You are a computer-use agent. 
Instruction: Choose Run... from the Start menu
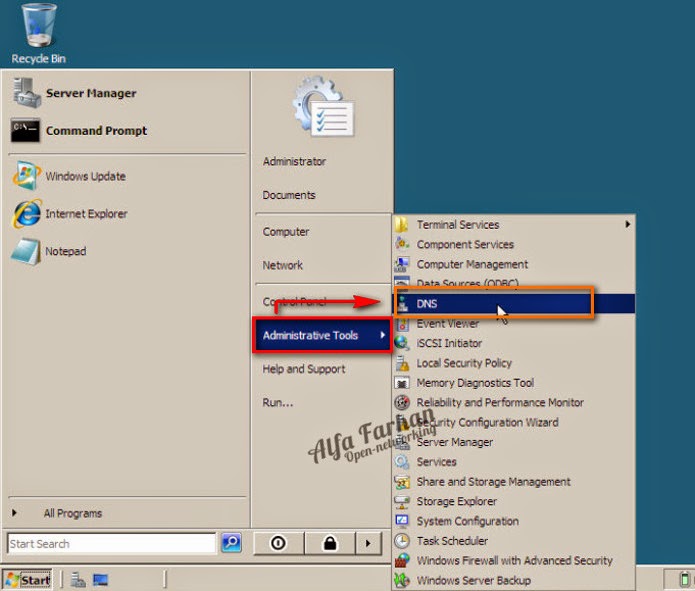pos(277,403)
